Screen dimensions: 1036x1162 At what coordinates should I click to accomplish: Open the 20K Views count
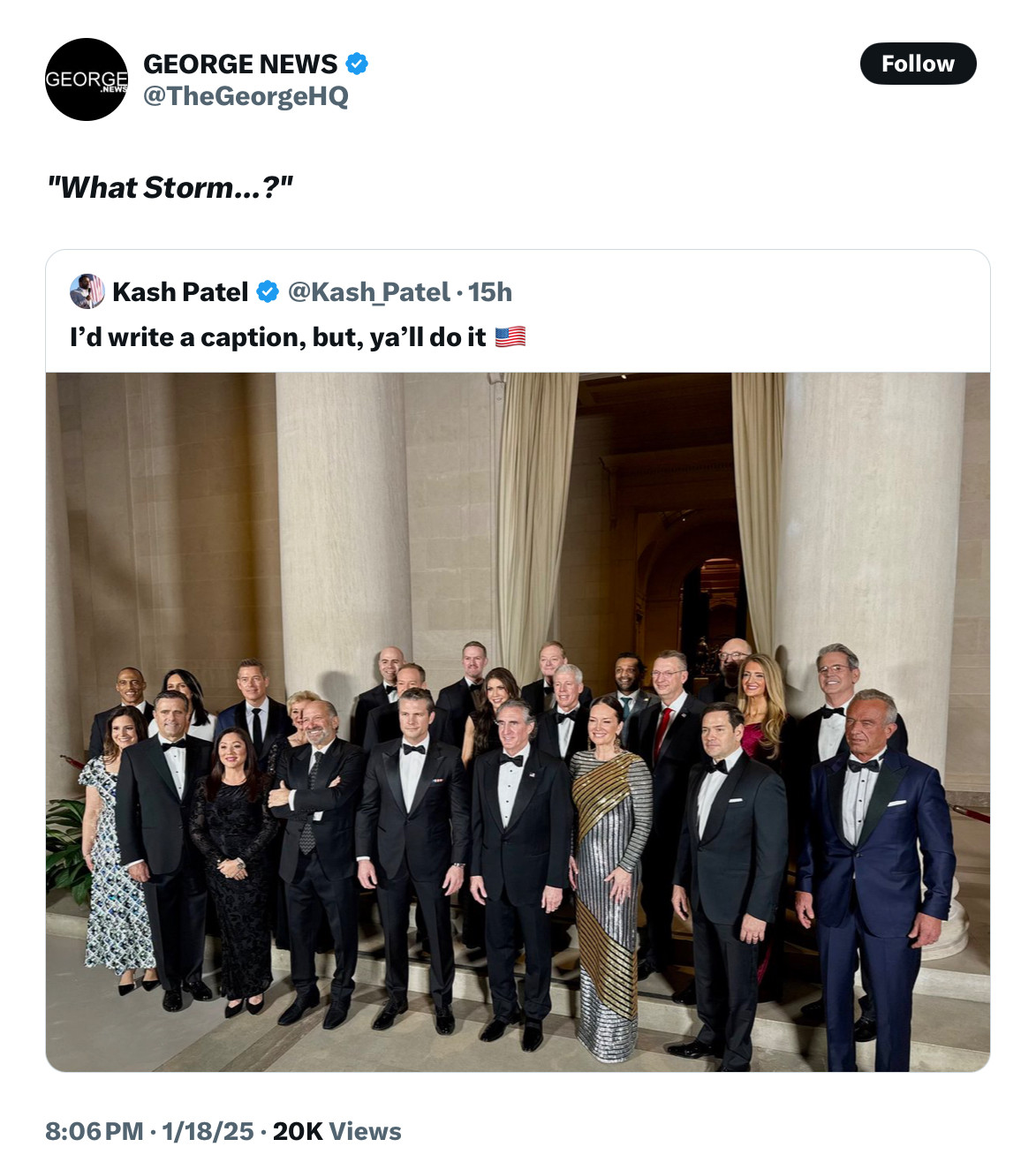tap(337, 1131)
